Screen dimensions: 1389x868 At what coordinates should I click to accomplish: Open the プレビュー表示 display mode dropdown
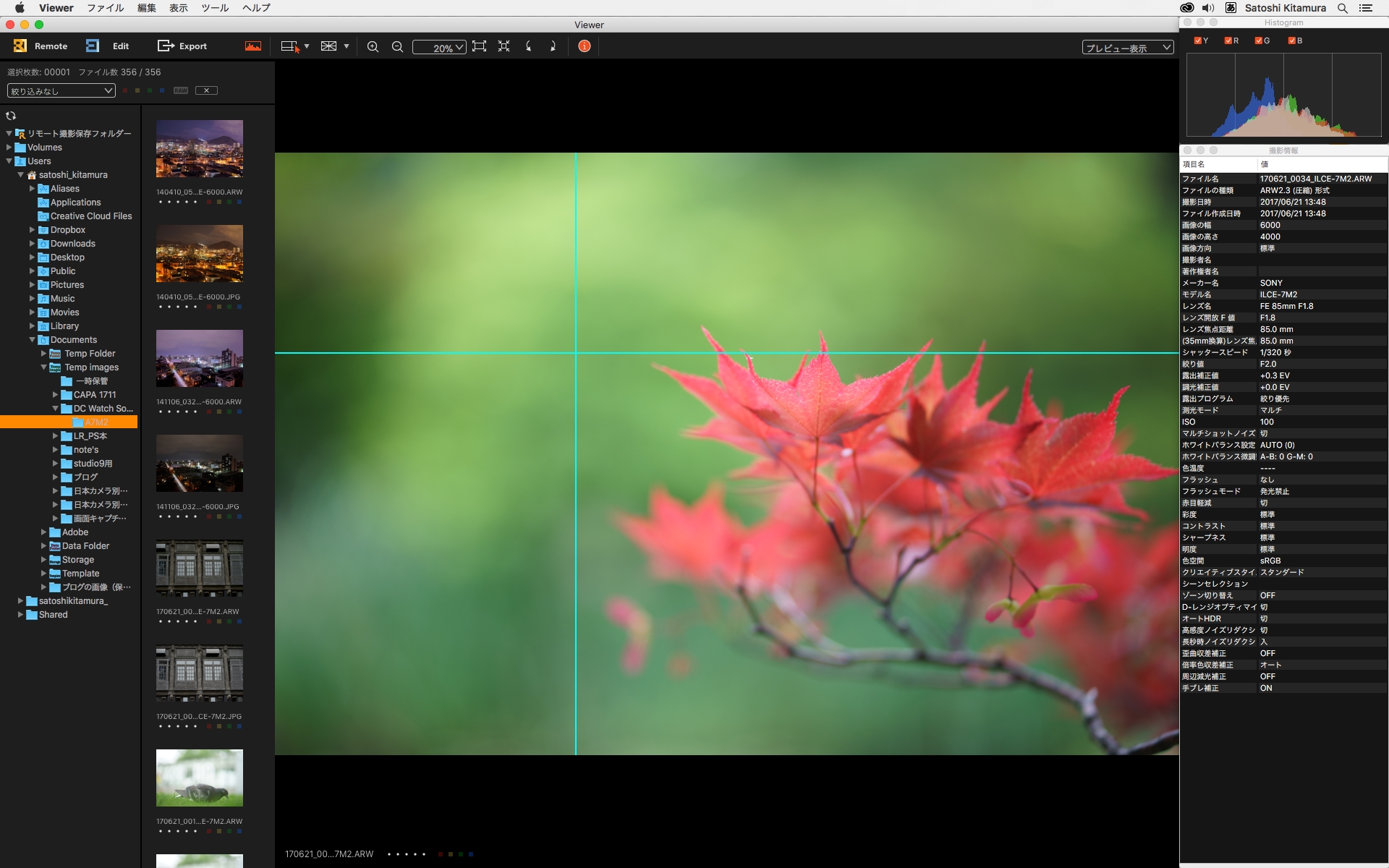tap(1127, 48)
